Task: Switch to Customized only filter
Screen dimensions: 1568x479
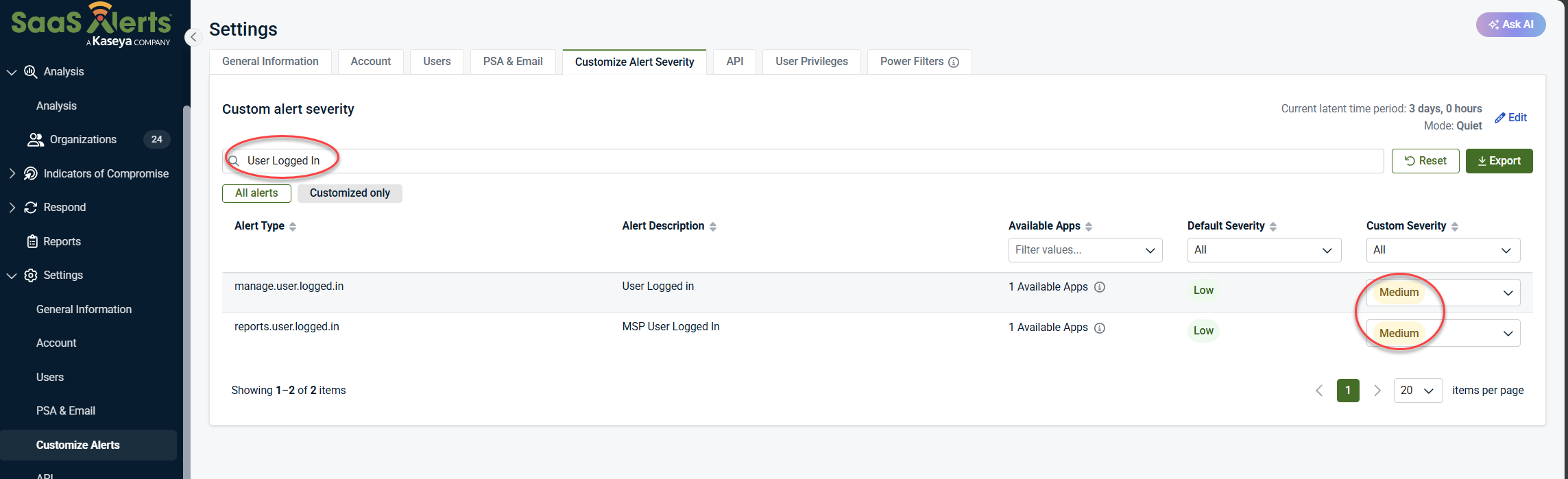Action: 350,193
